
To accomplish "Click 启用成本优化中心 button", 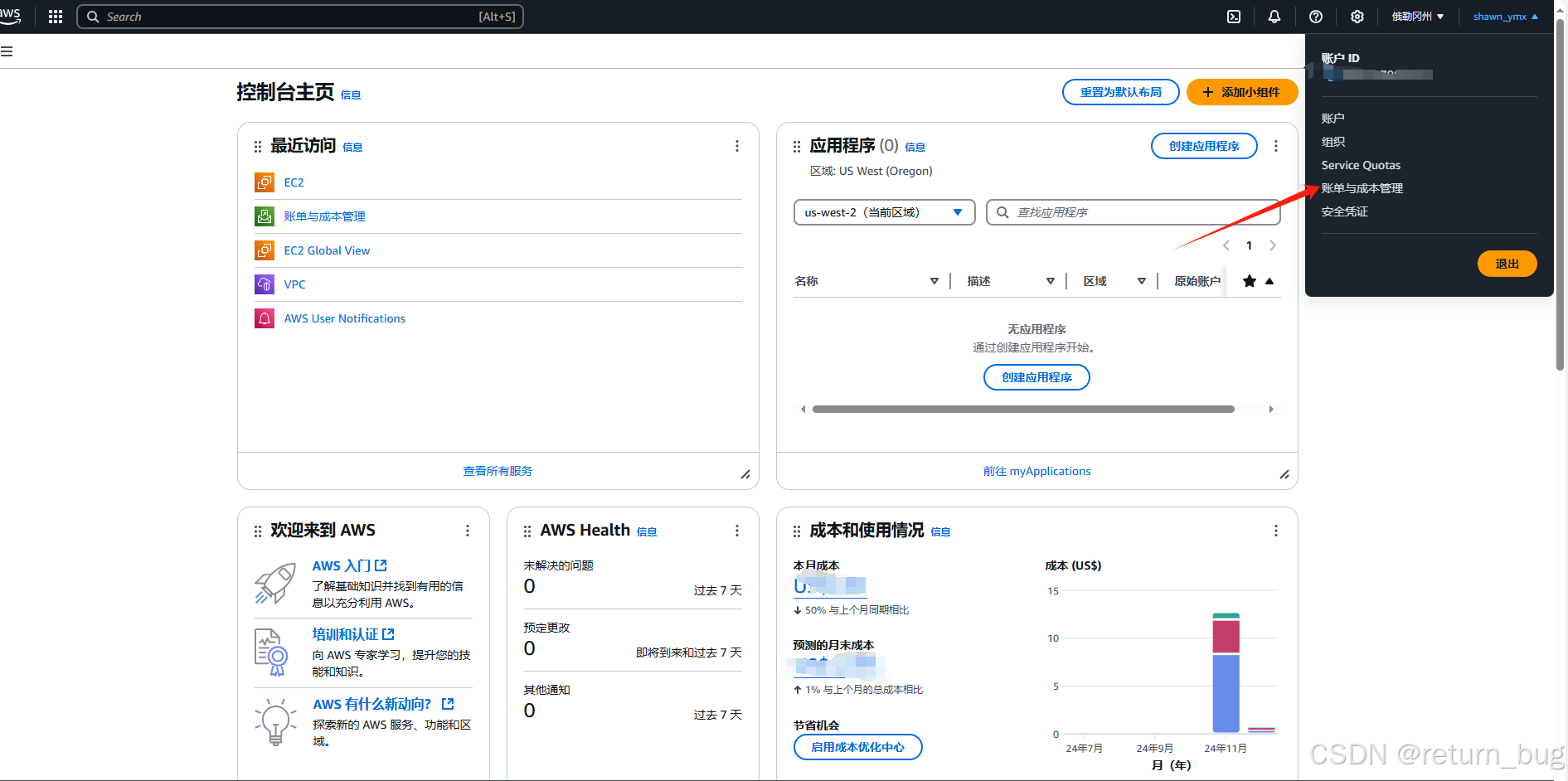I will coord(857,747).
